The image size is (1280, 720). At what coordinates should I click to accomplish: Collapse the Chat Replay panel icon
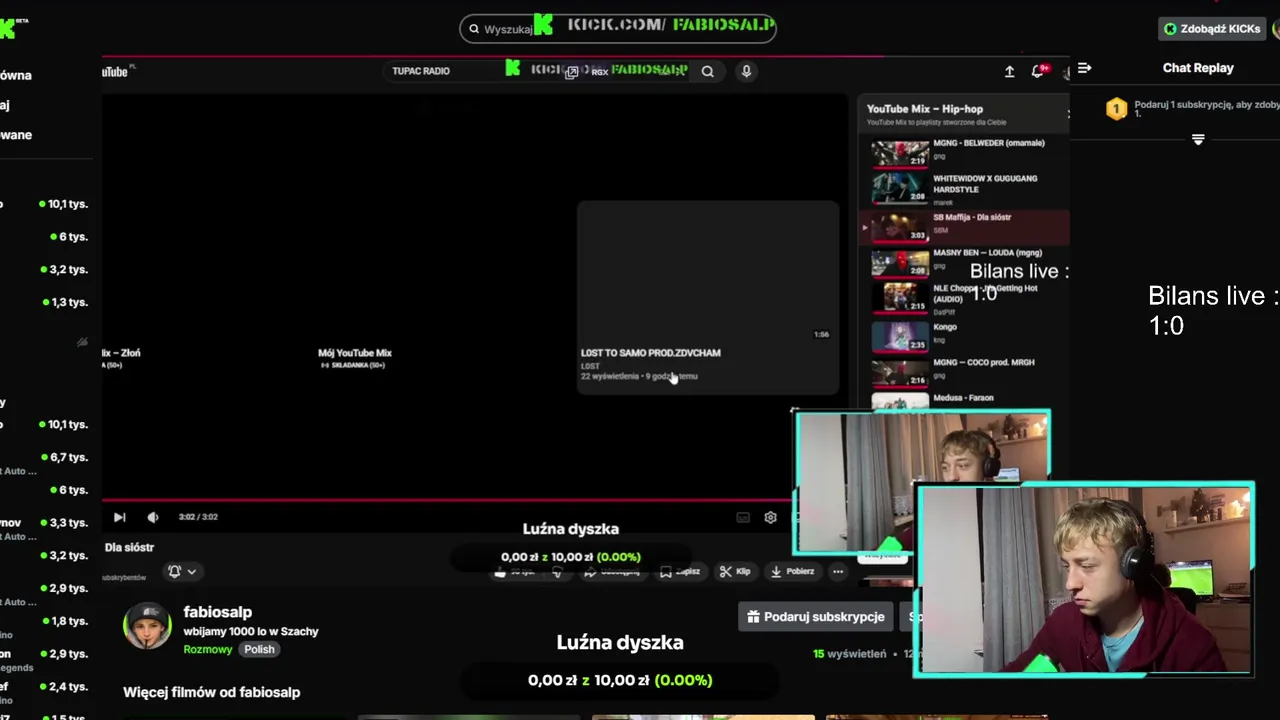coord(1084,68)
